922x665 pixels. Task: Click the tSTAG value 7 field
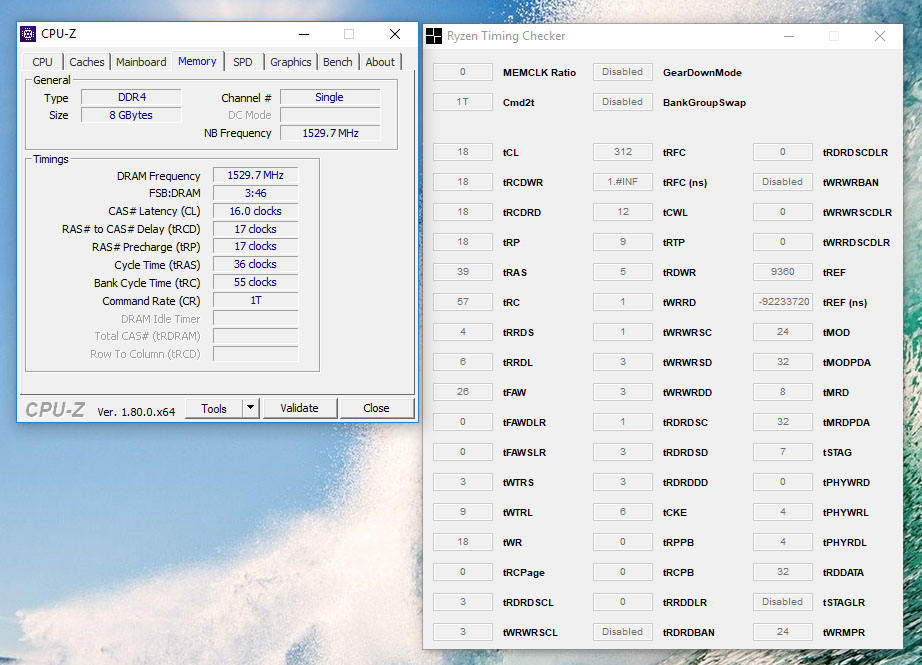pyautogui.click(x=783, y=452)
